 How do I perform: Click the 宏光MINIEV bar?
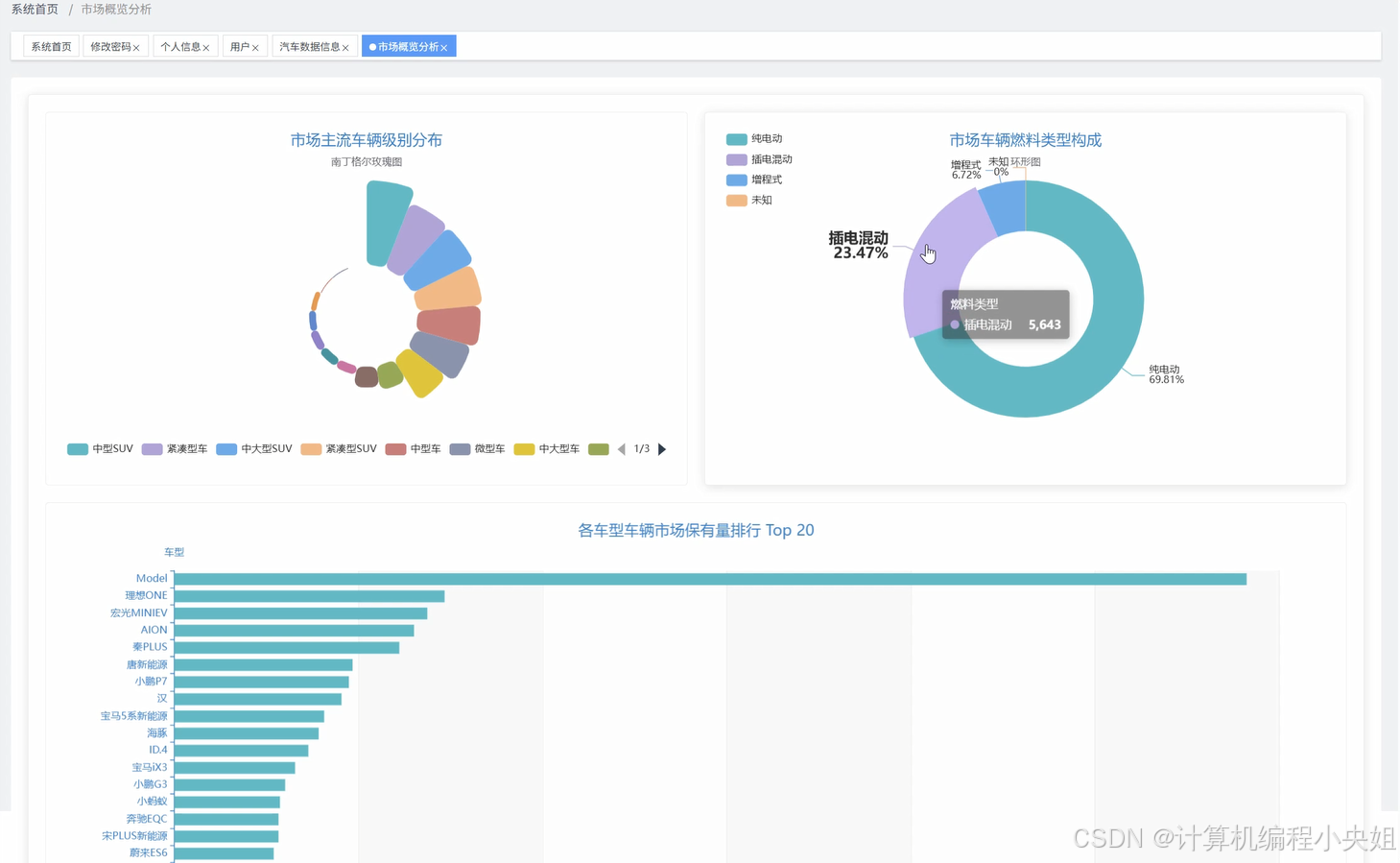point(300,613)
